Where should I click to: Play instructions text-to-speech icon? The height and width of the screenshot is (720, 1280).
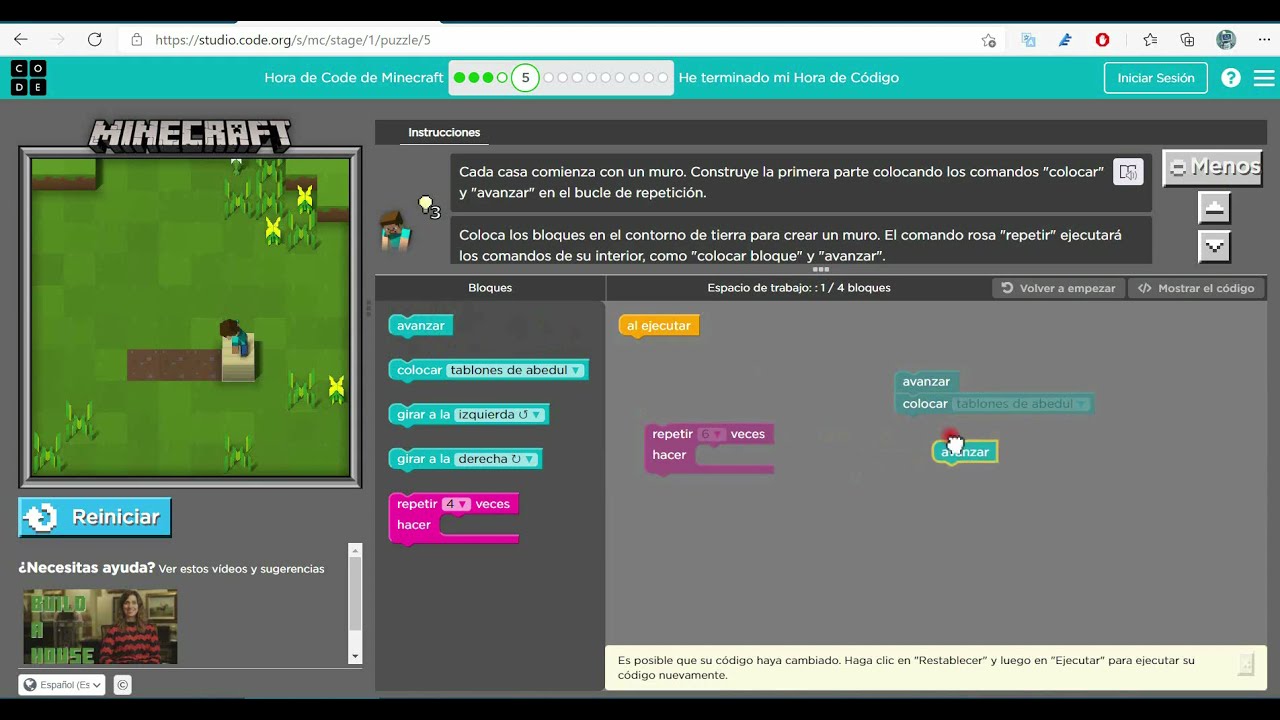click(1128, 172)
